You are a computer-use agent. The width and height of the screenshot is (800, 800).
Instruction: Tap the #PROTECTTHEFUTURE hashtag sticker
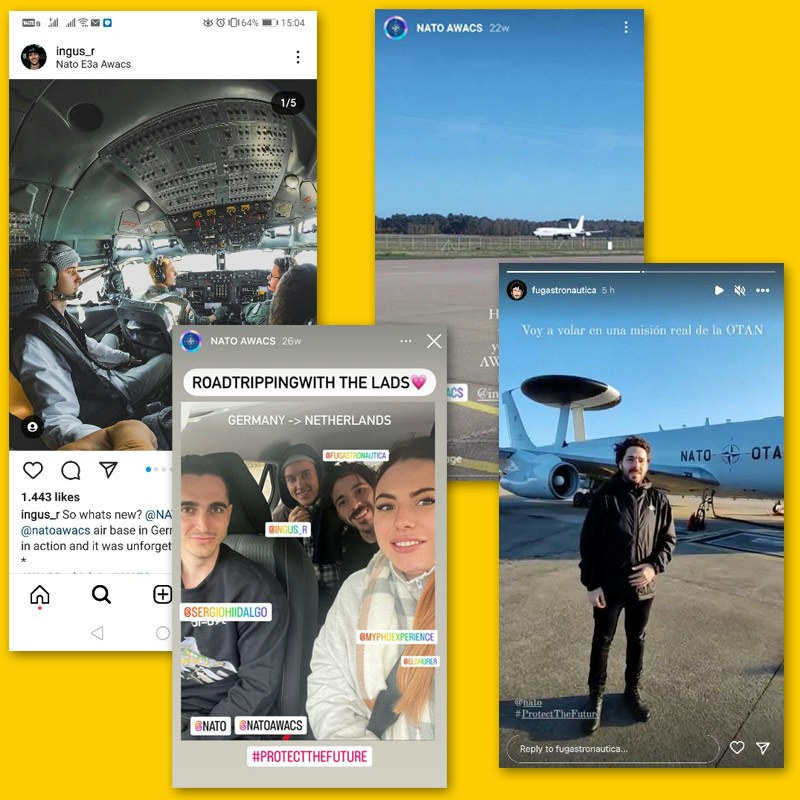point(310,756)
